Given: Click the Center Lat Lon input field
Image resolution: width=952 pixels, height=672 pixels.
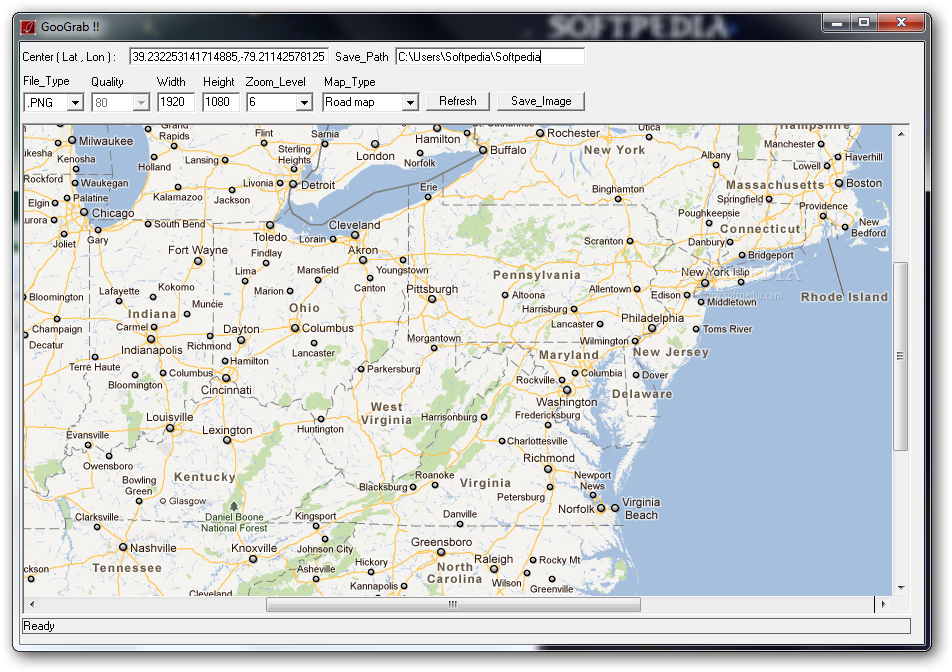Looking at the screenshot, I should pyautogui.click(x=229, y=56).
